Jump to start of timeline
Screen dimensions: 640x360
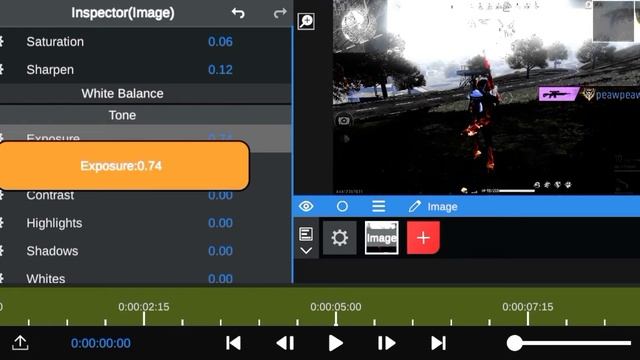point(233,343)
